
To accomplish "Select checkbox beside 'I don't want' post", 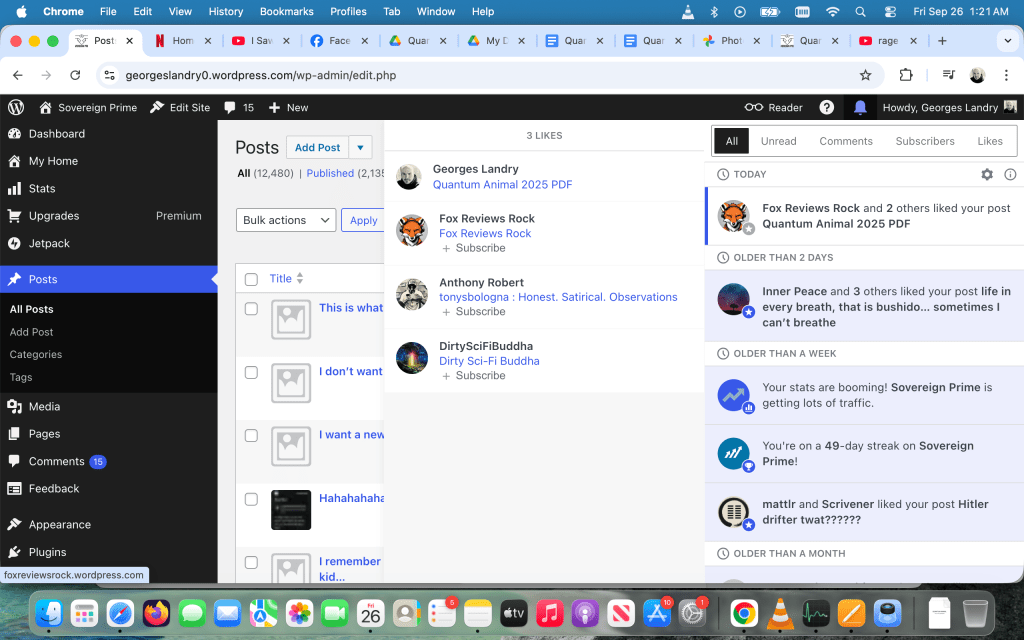I will pos(251,372).
